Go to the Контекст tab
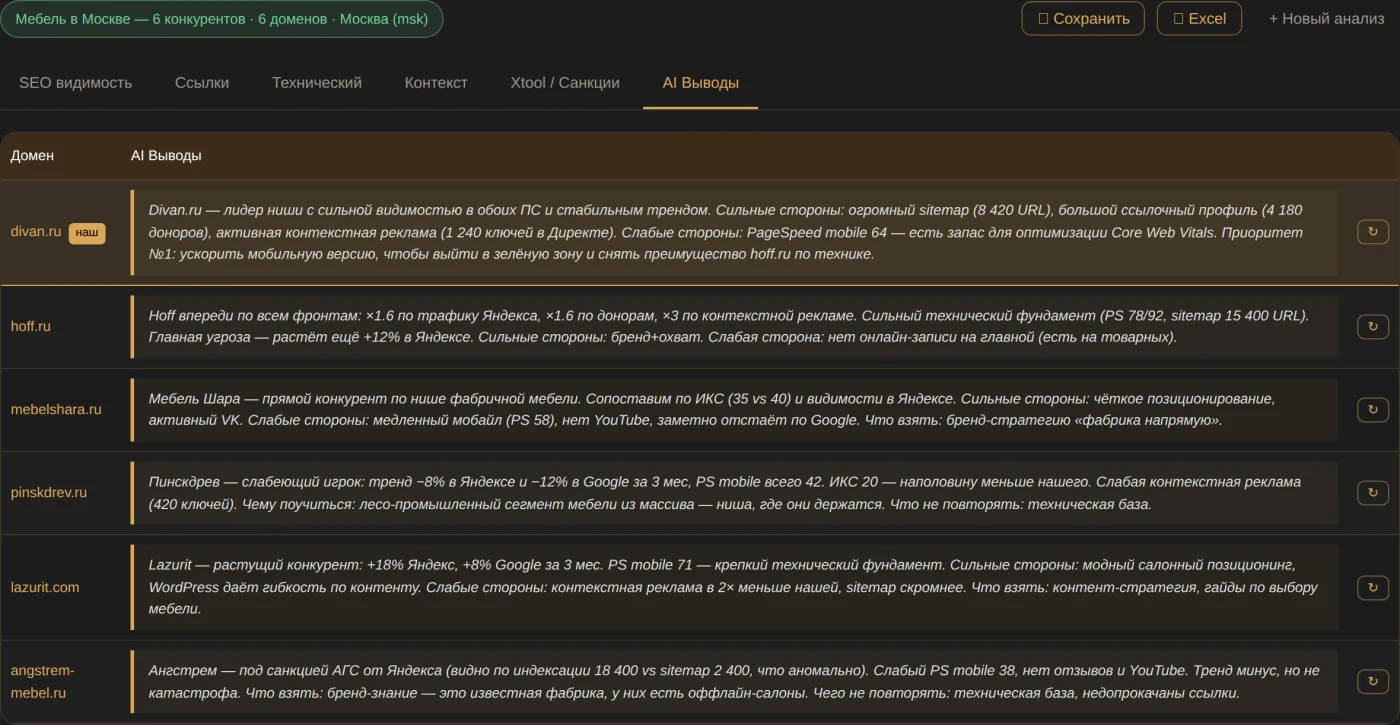 pyautogui.click(x=436, y=83)
